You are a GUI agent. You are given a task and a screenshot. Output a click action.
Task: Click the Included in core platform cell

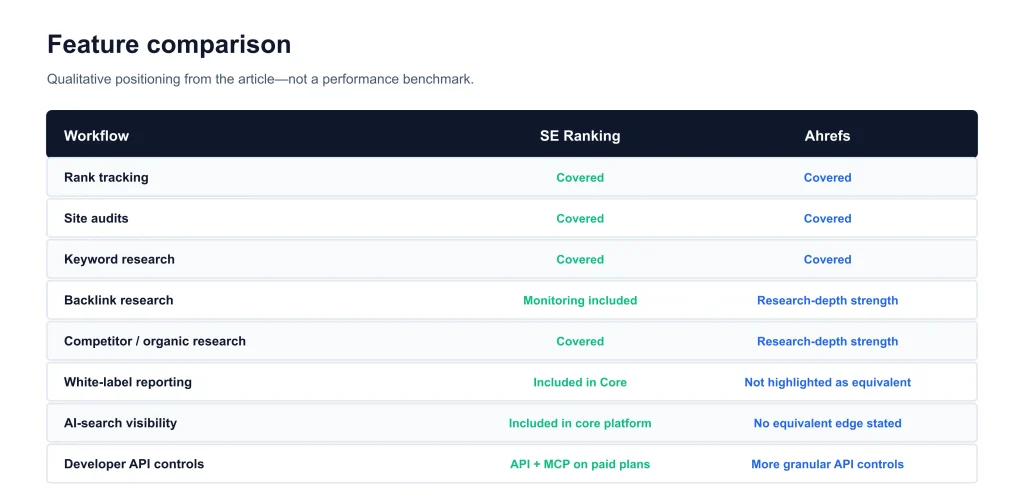tap(580, 423)
